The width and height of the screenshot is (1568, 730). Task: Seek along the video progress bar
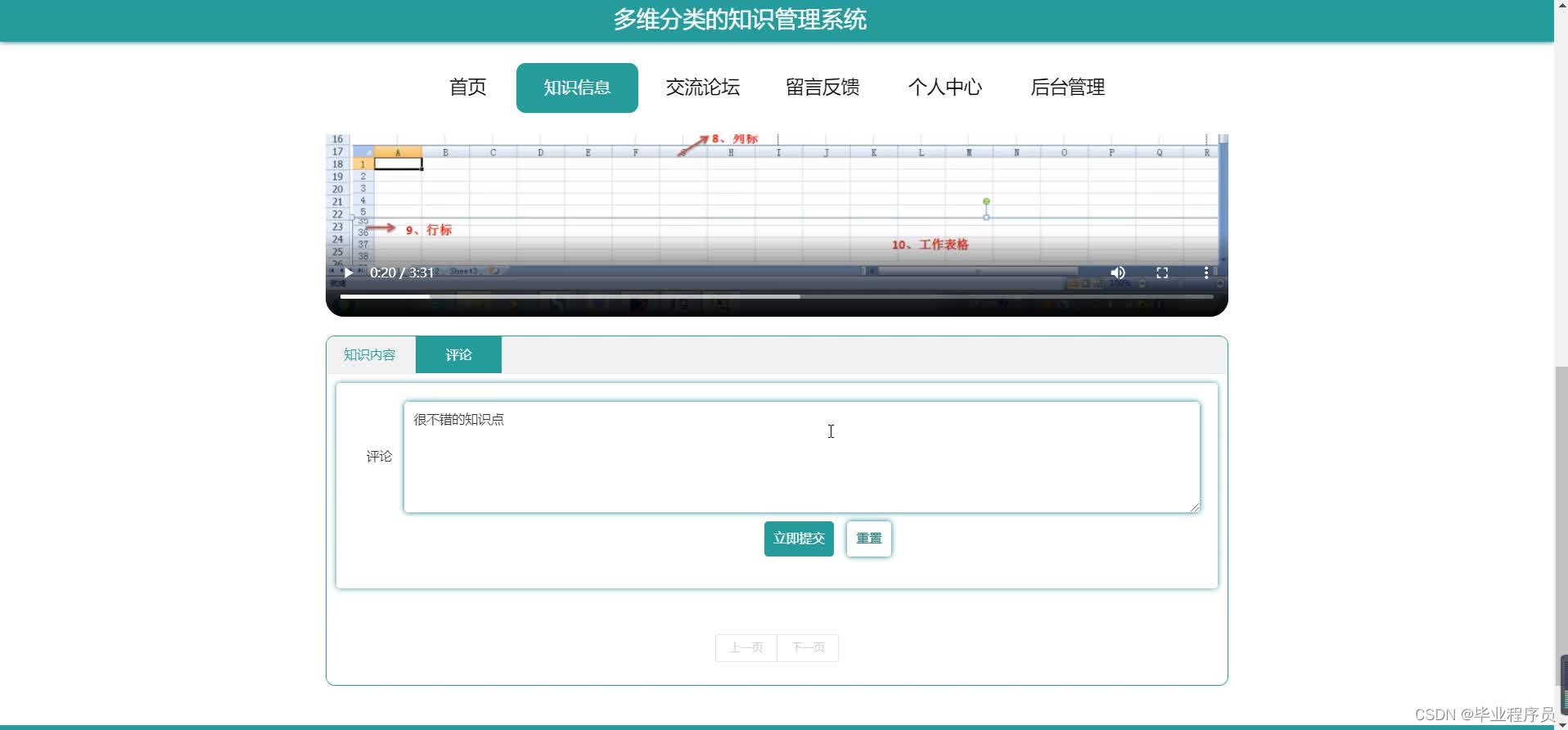pos(777,296)
